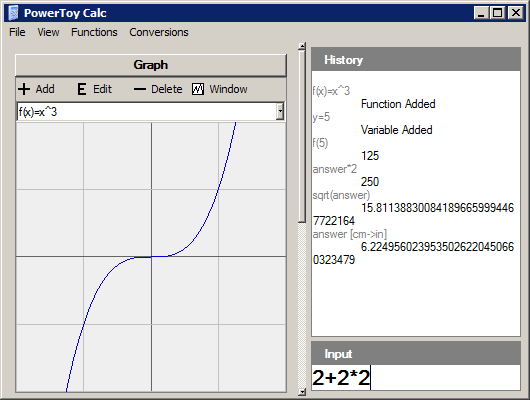Click the Add label in graph toolbar
Image resolution: width=530 pixels, height=400 pixels.
(x=45, y=89)
